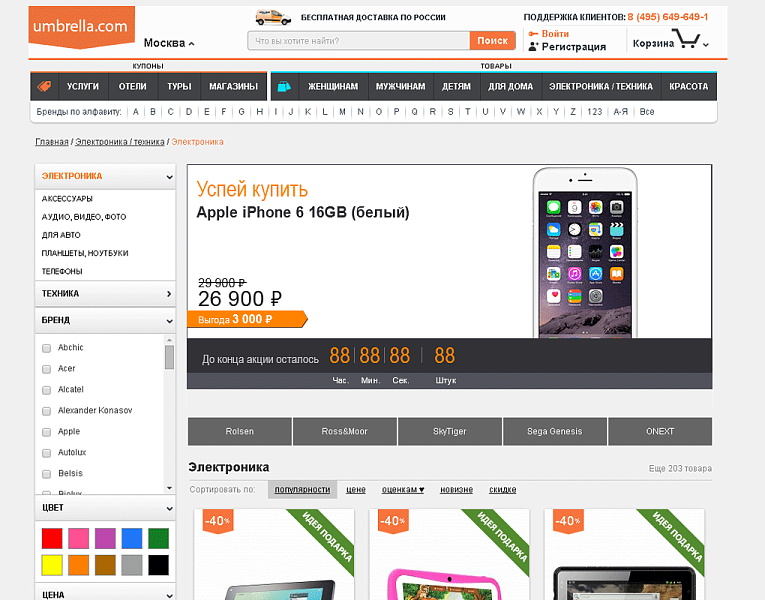This screenshot has width=765, height=600.
Task: Click the orange coupon tag icon
Action: (x=44, y=86)
